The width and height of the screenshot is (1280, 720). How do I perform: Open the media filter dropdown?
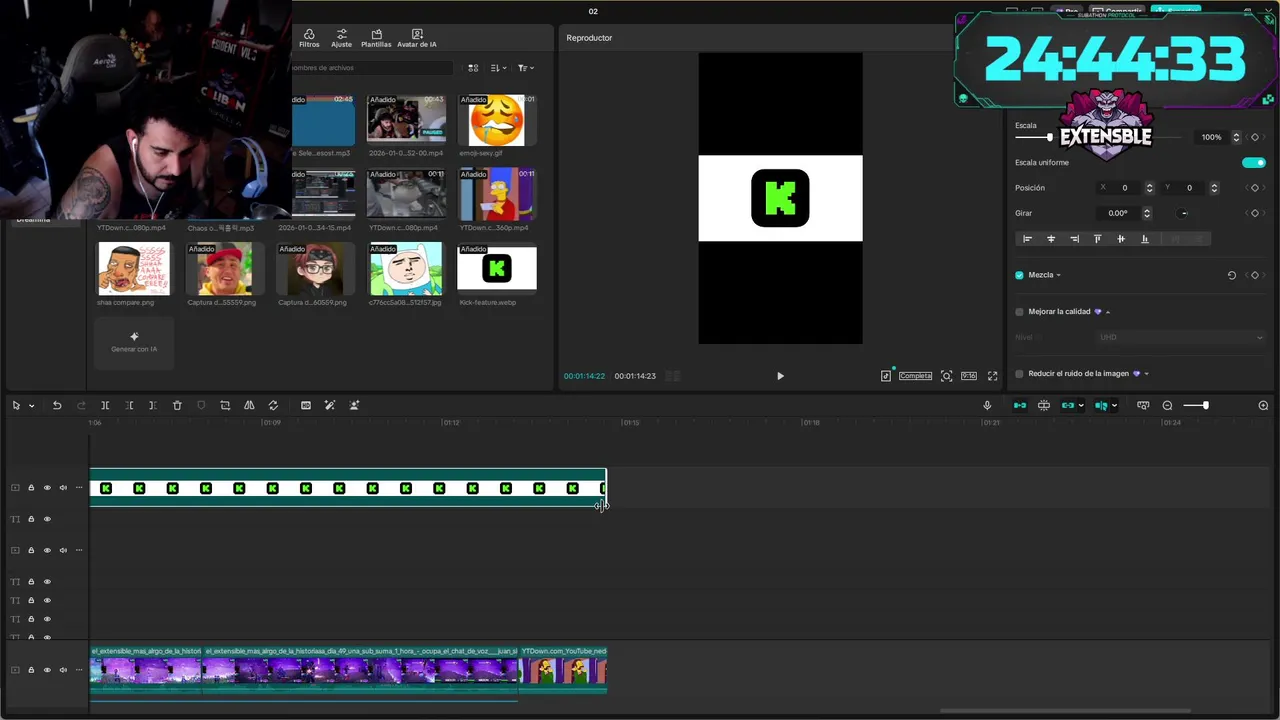pyautogui.click(x=526, y=68)
